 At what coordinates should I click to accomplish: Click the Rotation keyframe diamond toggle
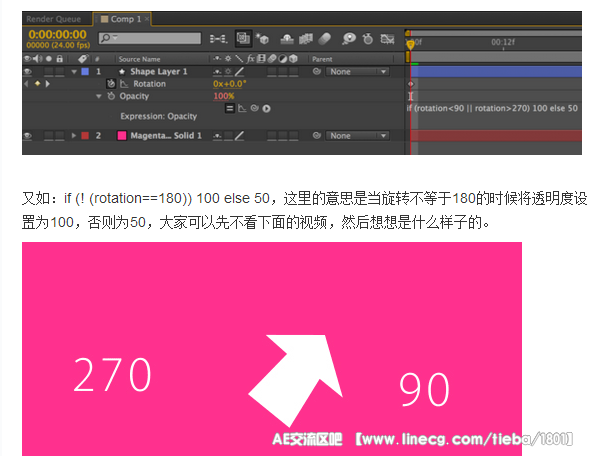coord(37,83)
